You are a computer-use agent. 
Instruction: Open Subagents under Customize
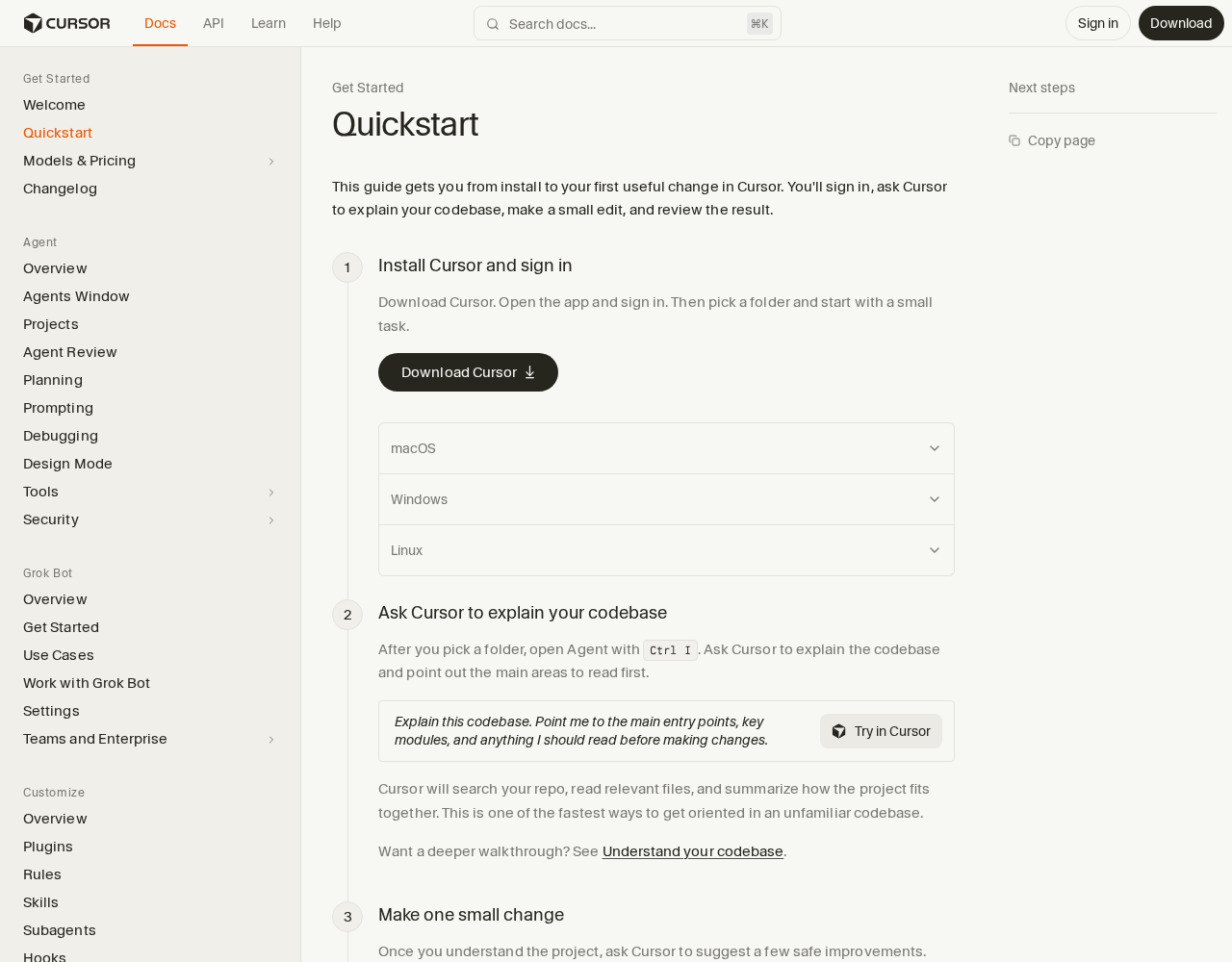click(x=60, y=930)
